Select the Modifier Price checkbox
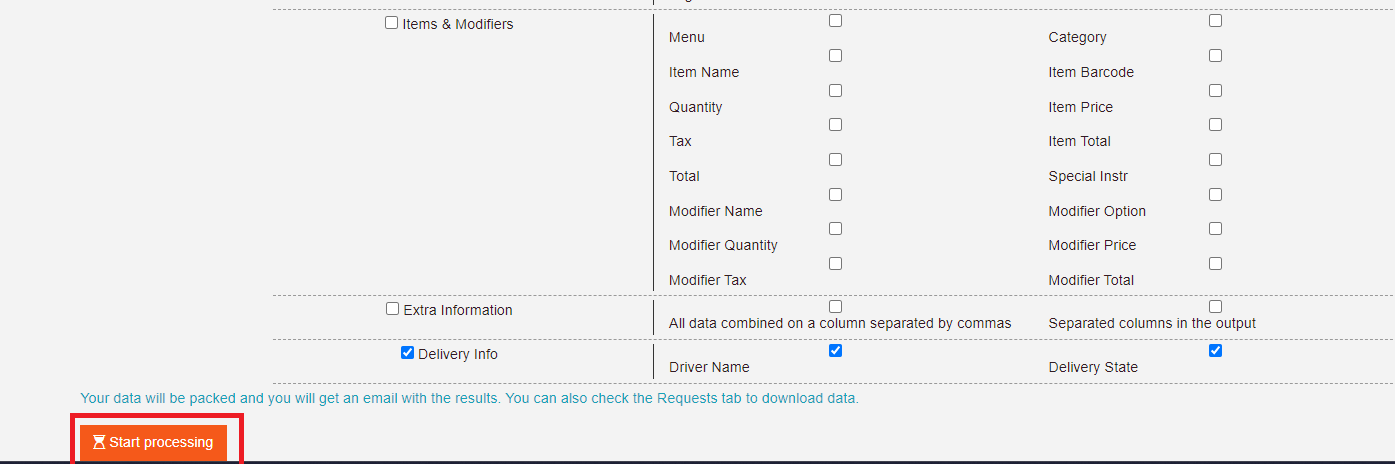 pos(1215,228)
